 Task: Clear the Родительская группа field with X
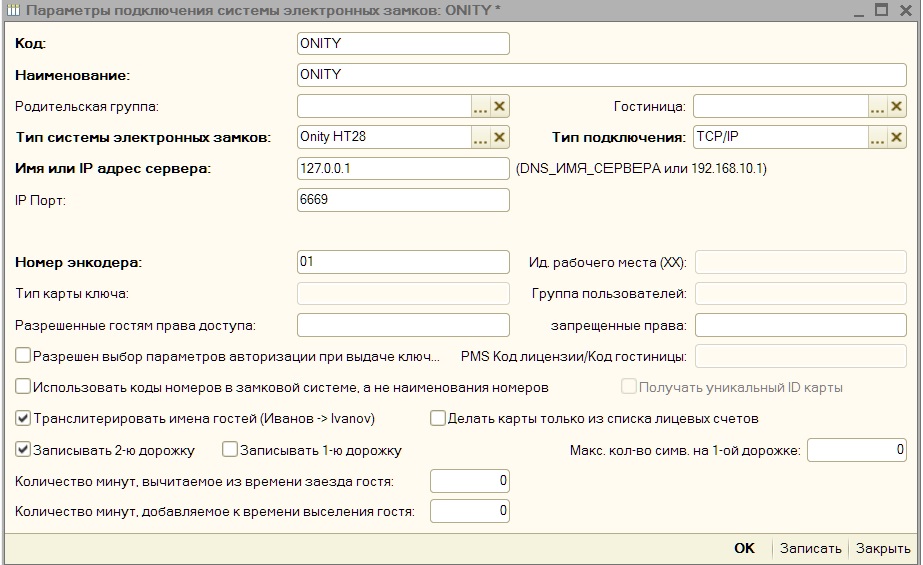[x=499, y=107]
